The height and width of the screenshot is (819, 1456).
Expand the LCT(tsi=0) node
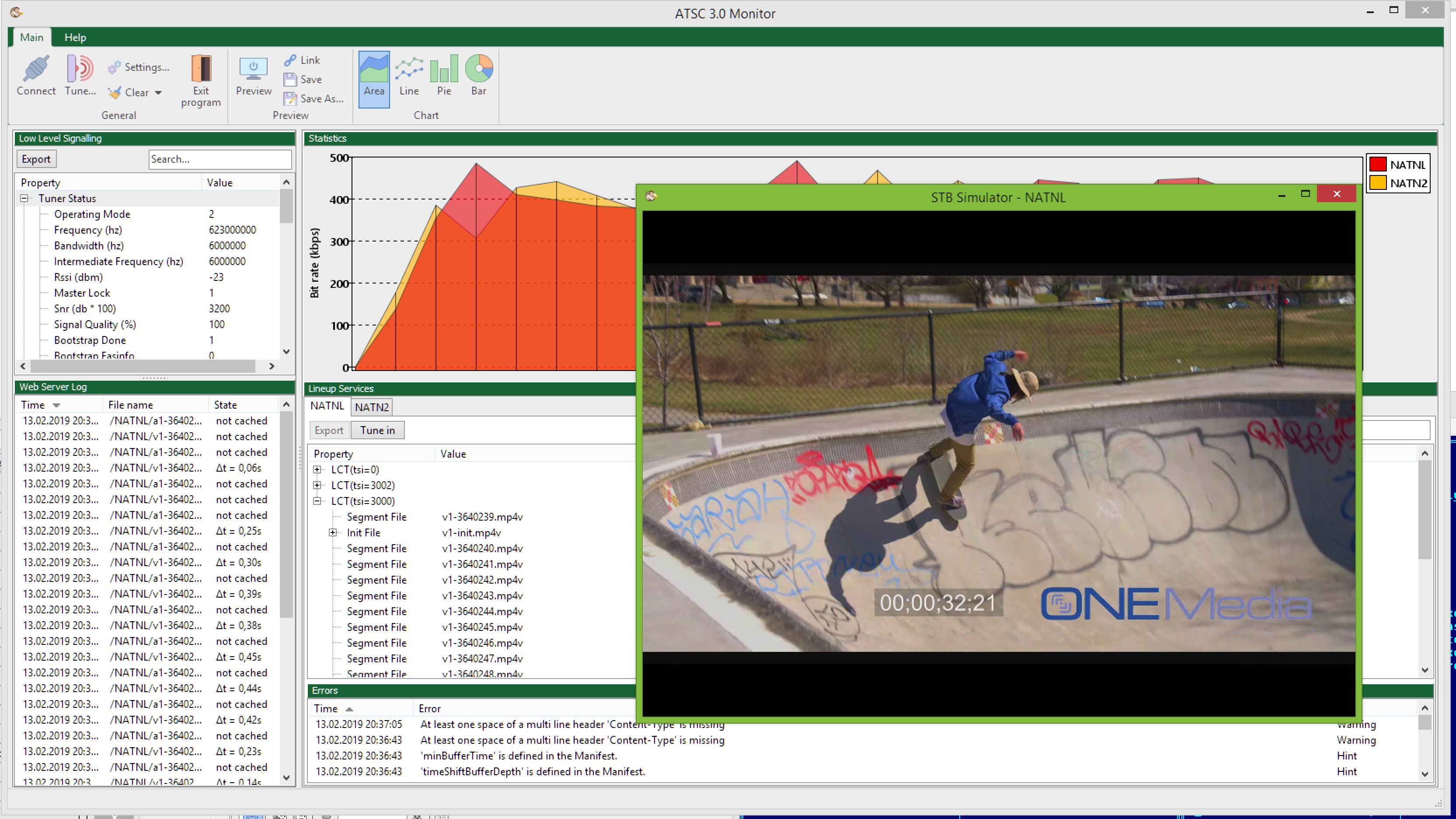(317, 469)
